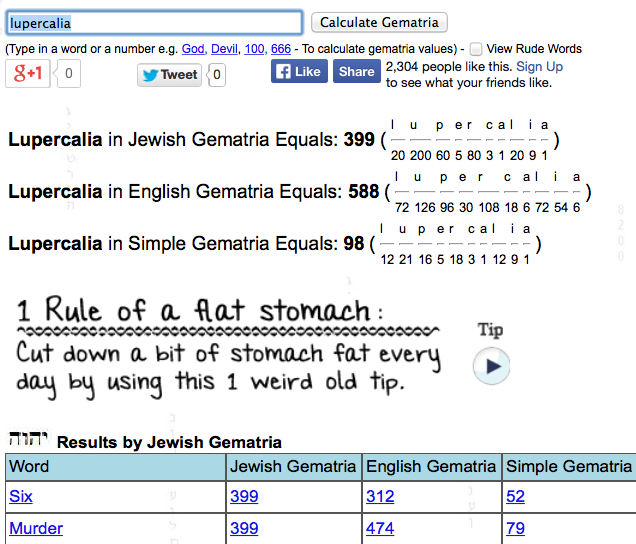The width and height of the screenshot is (636, 544).
Task: Open the God example link
Action: pos(193,49)
